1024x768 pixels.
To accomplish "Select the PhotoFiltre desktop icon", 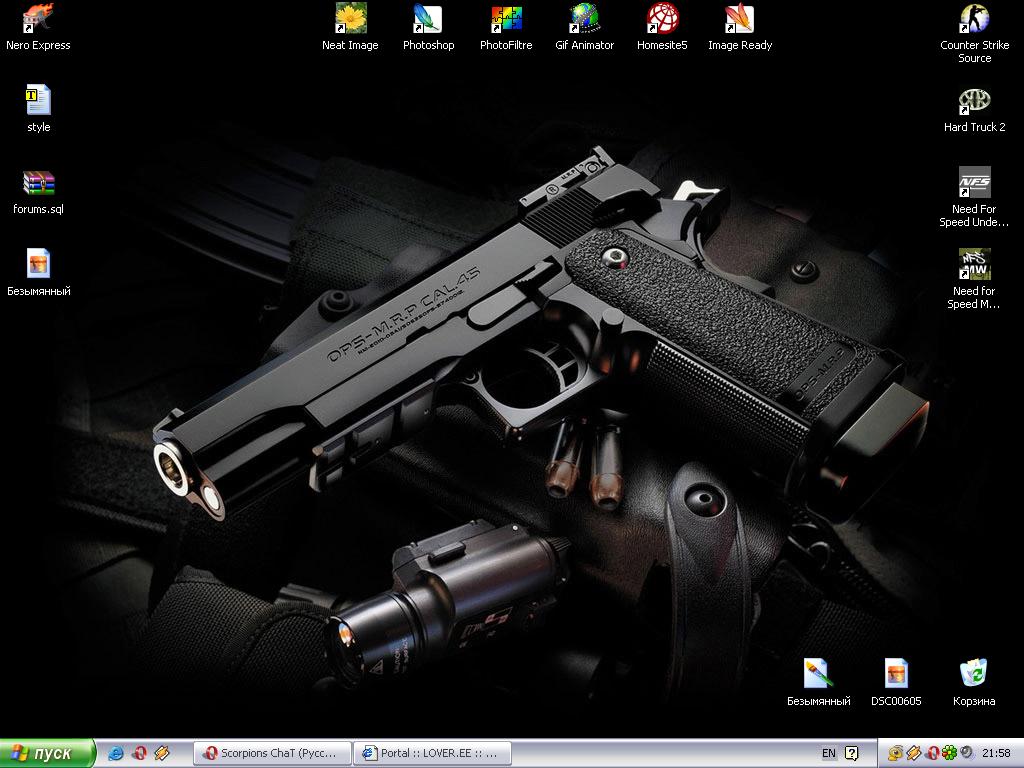I will coord(506,19).
